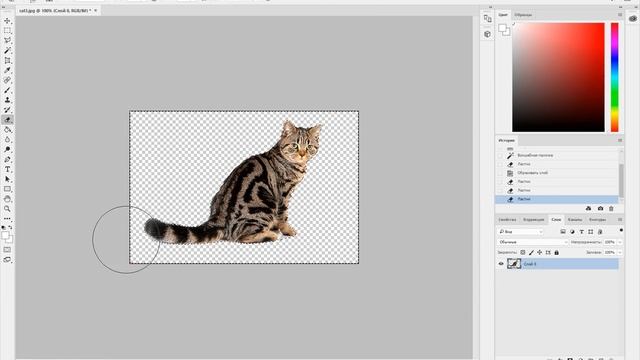Switch to the Коррекция tab
Screen dimensions: 640x360
[534, 220]
